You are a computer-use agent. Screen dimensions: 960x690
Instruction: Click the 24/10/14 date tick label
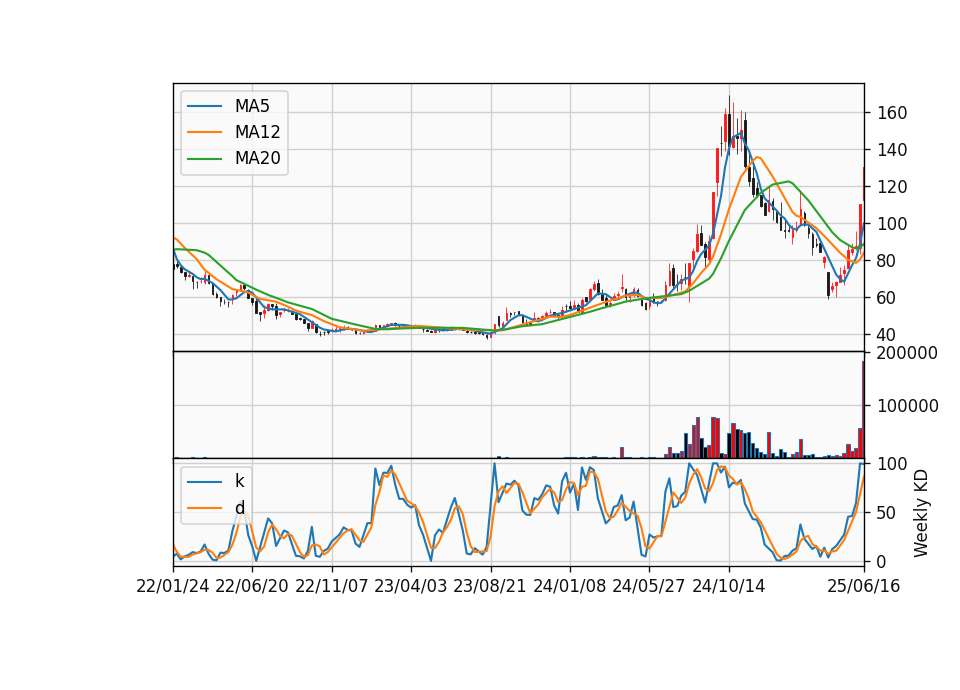(729, 586)
